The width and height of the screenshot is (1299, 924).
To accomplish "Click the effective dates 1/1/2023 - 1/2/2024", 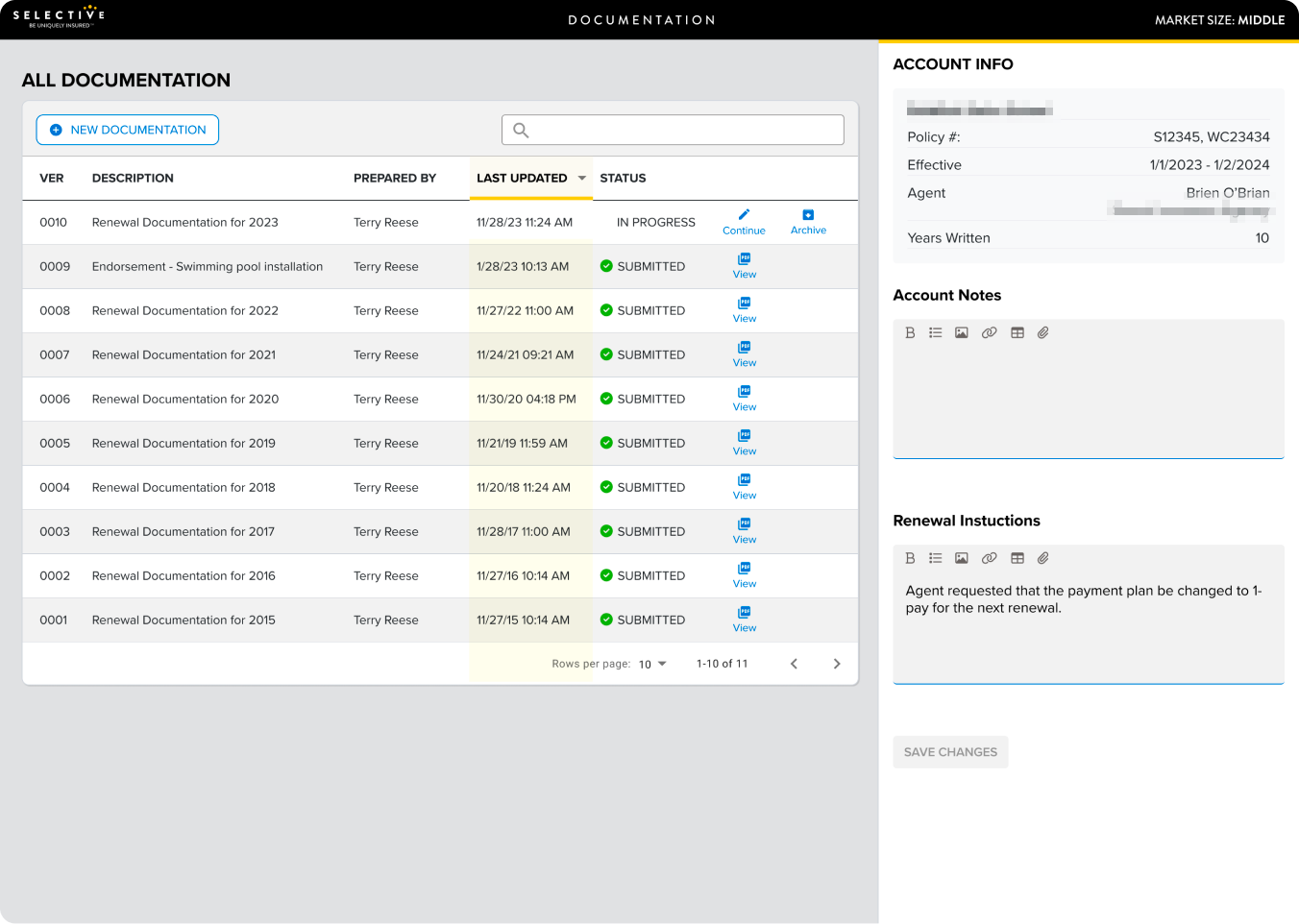I will point(1210,165).
